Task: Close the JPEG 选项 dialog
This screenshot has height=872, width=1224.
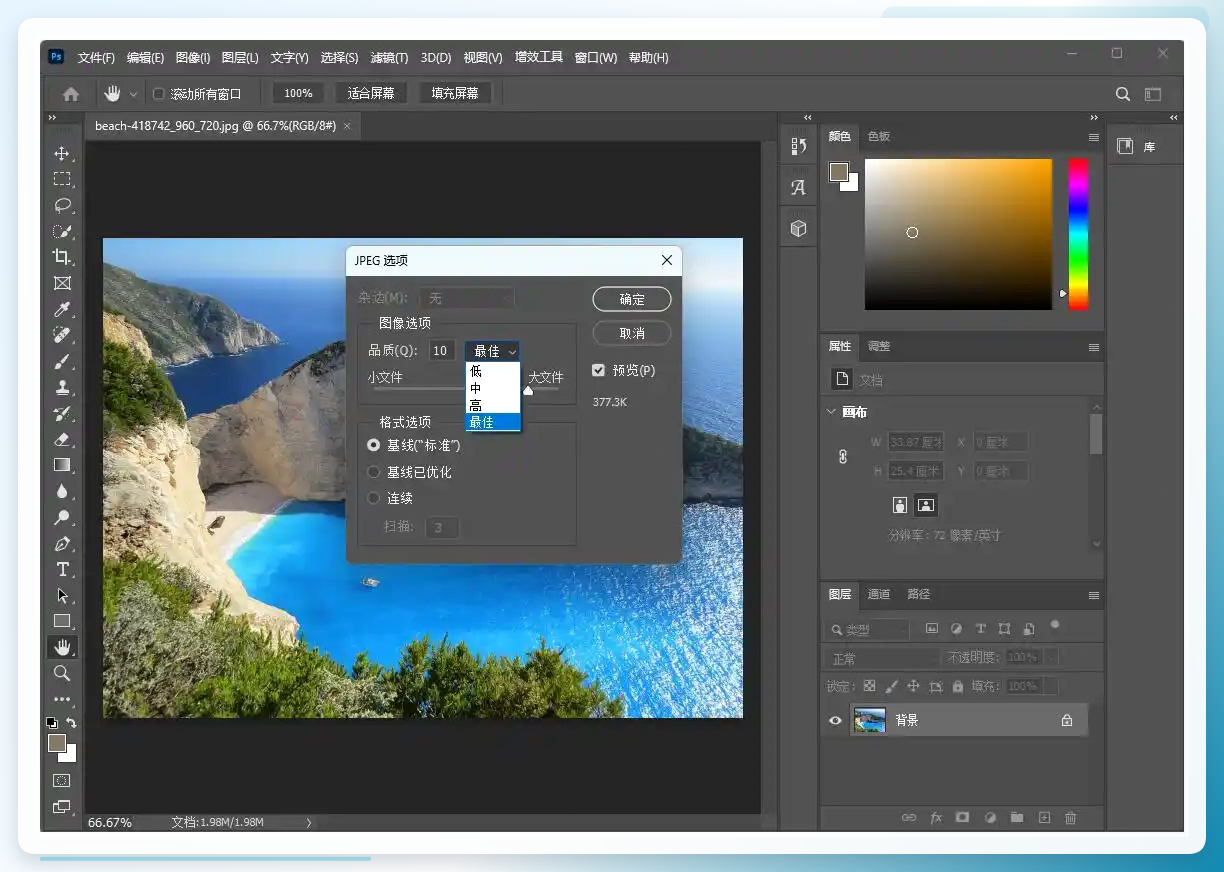Action: (667, 260)
